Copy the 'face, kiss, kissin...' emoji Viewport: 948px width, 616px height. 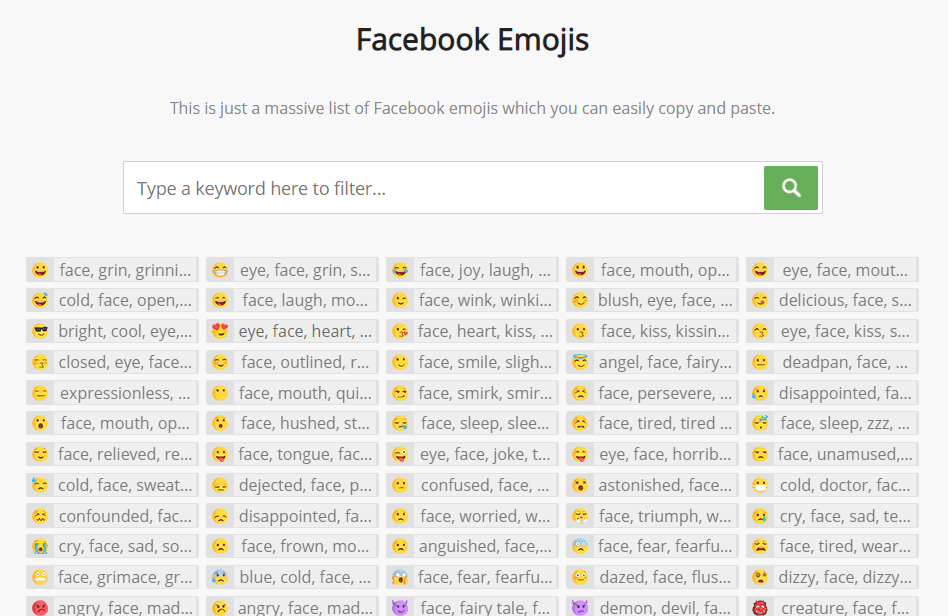click(x=652, y=331)
